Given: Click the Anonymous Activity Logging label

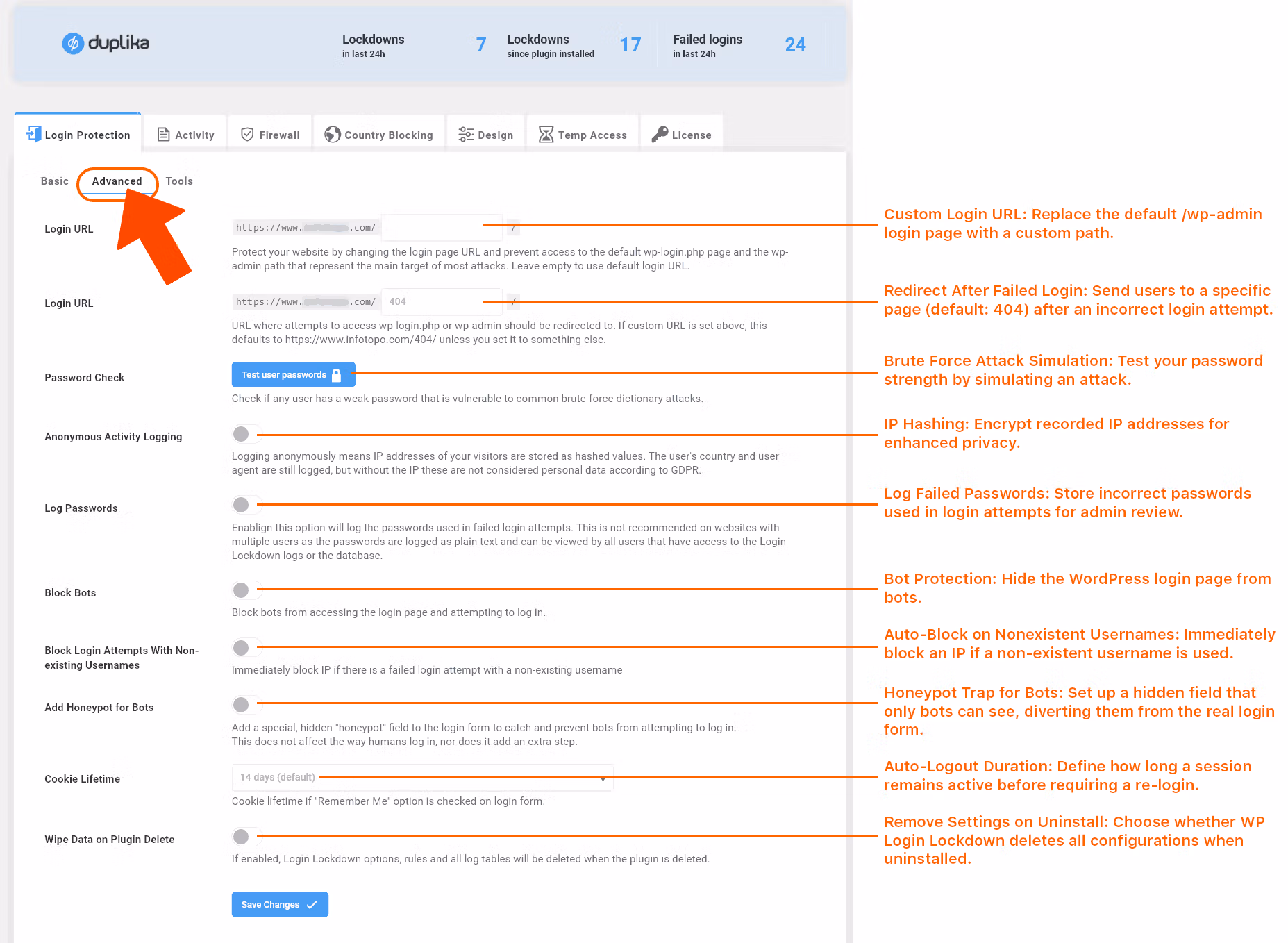Looking at the screenshot, I should click(x=113, y=437).
